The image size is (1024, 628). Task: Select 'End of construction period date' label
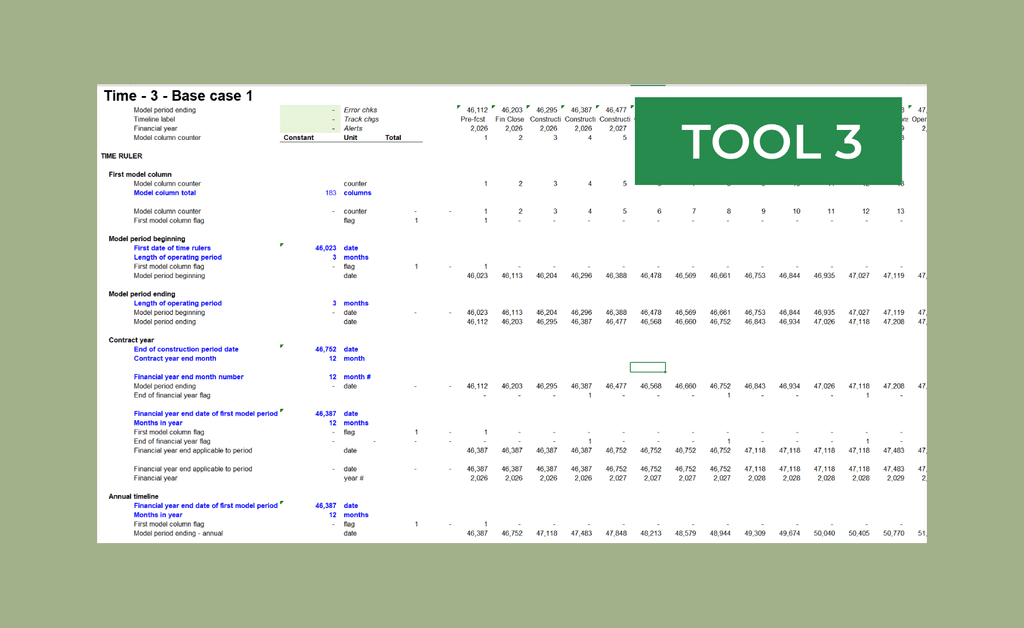tap(186, 349)
